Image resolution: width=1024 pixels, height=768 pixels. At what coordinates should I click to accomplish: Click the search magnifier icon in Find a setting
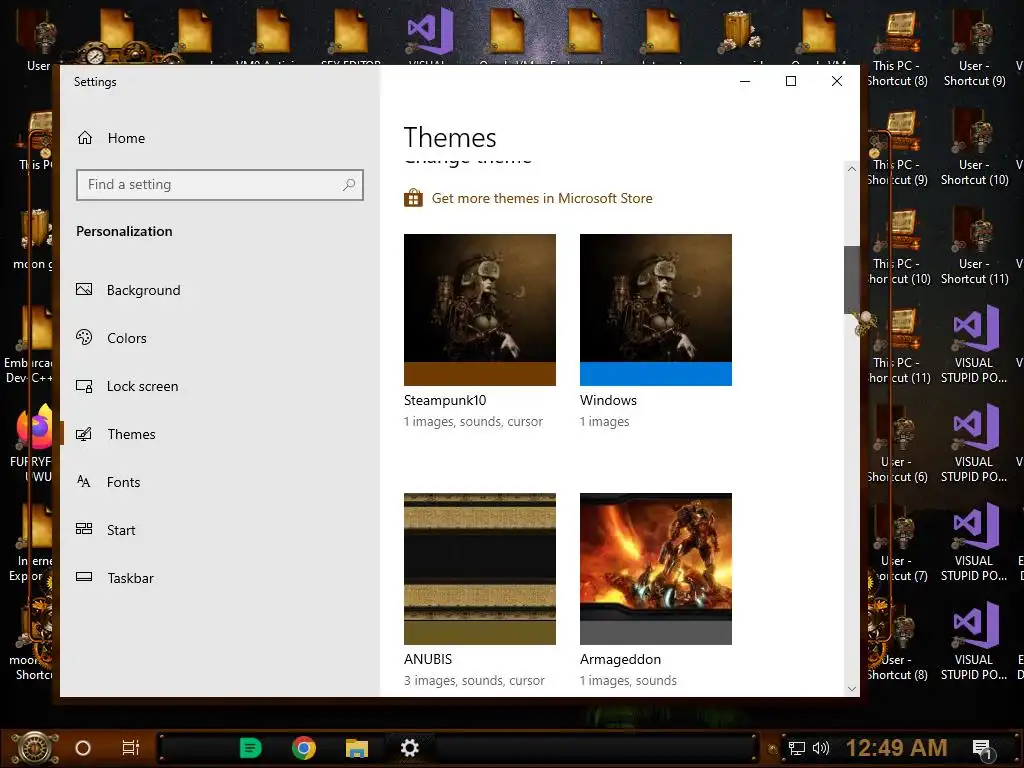point(349,185)
